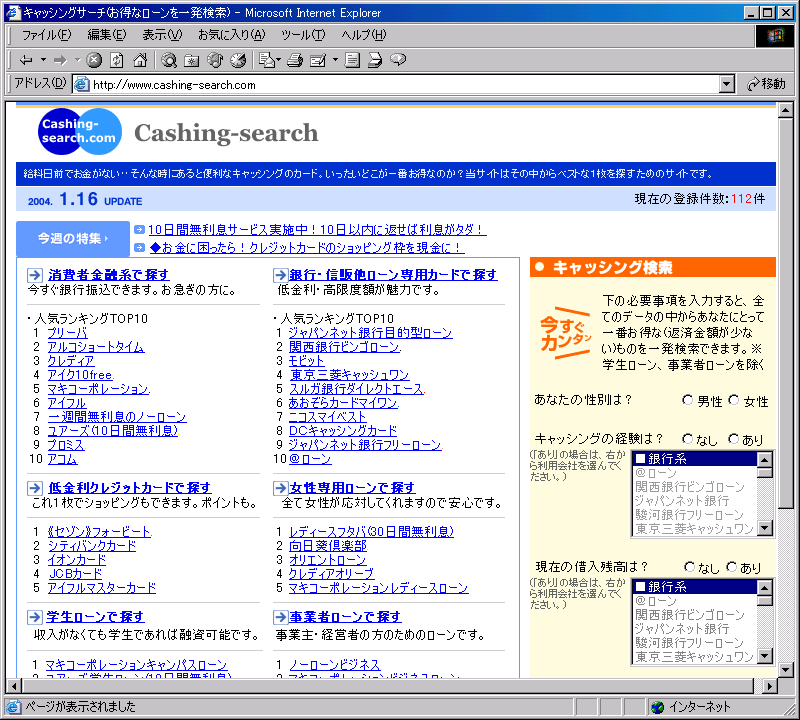The image size is (800, 720).
Task: Print the page with the printer icon
Action: [x=295, y=60]
